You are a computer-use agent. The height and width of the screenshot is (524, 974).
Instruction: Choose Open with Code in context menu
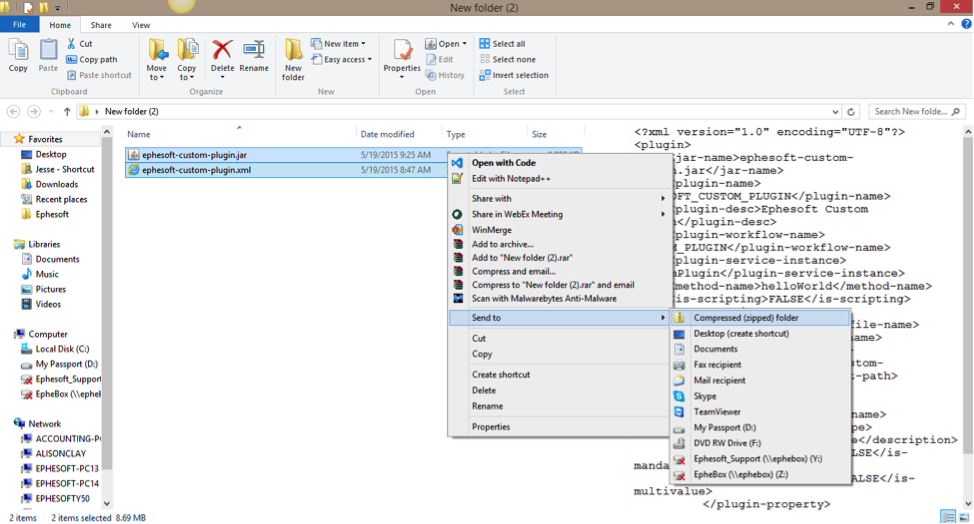click(503, 163)
